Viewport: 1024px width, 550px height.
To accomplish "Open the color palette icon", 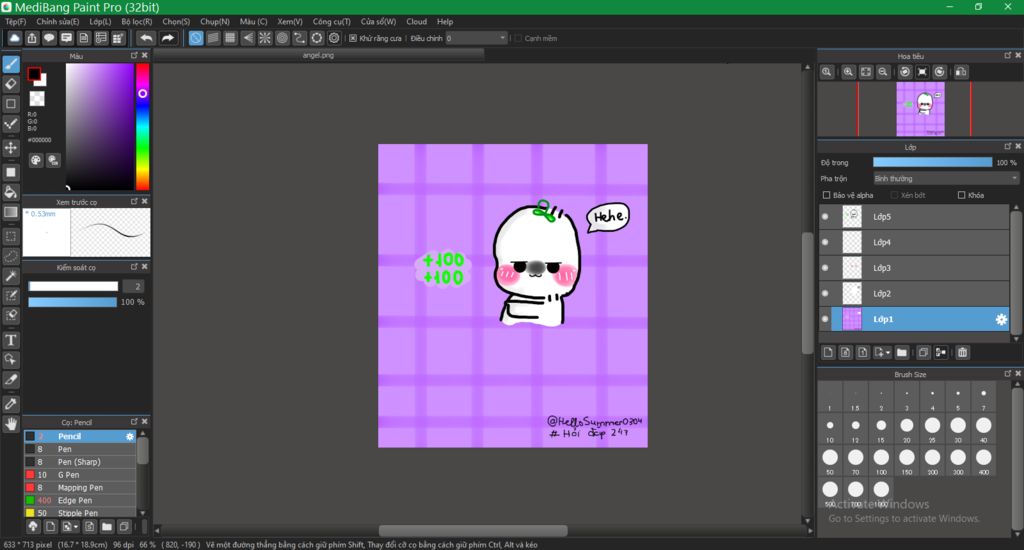I will [x=36, y=160].
